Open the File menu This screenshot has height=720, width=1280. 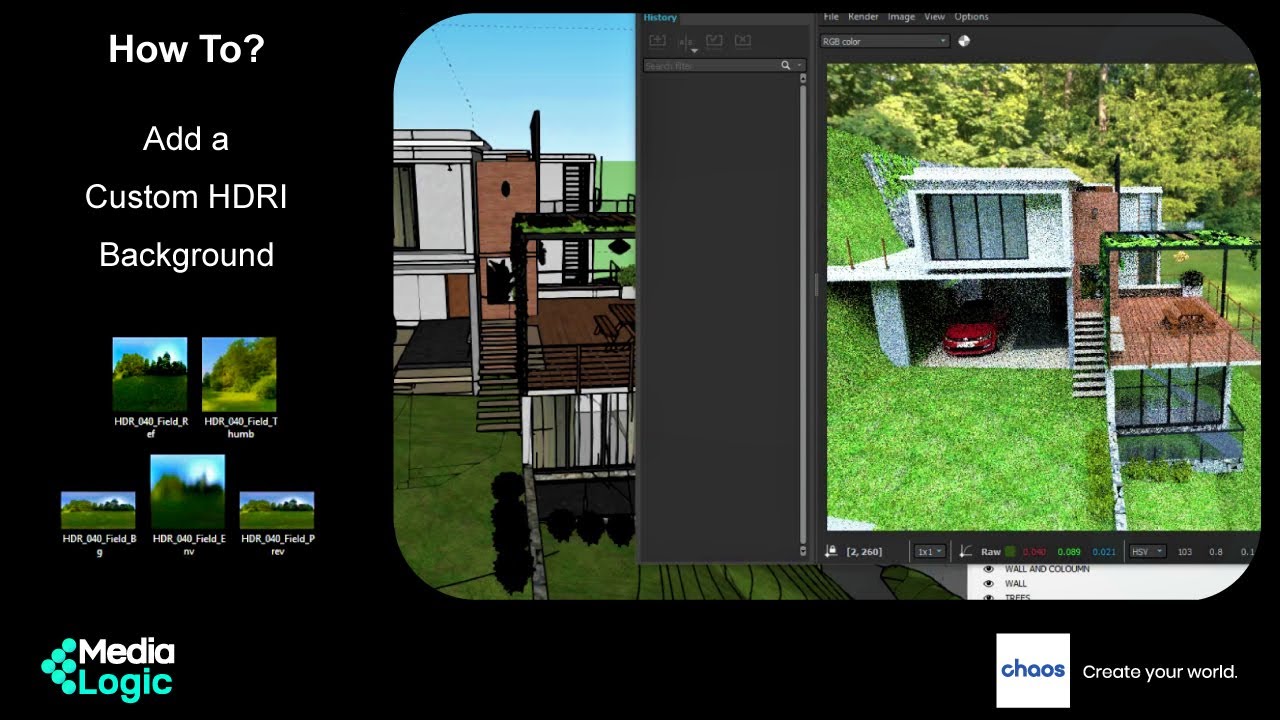pyautogui.click(x=831, y=16)
